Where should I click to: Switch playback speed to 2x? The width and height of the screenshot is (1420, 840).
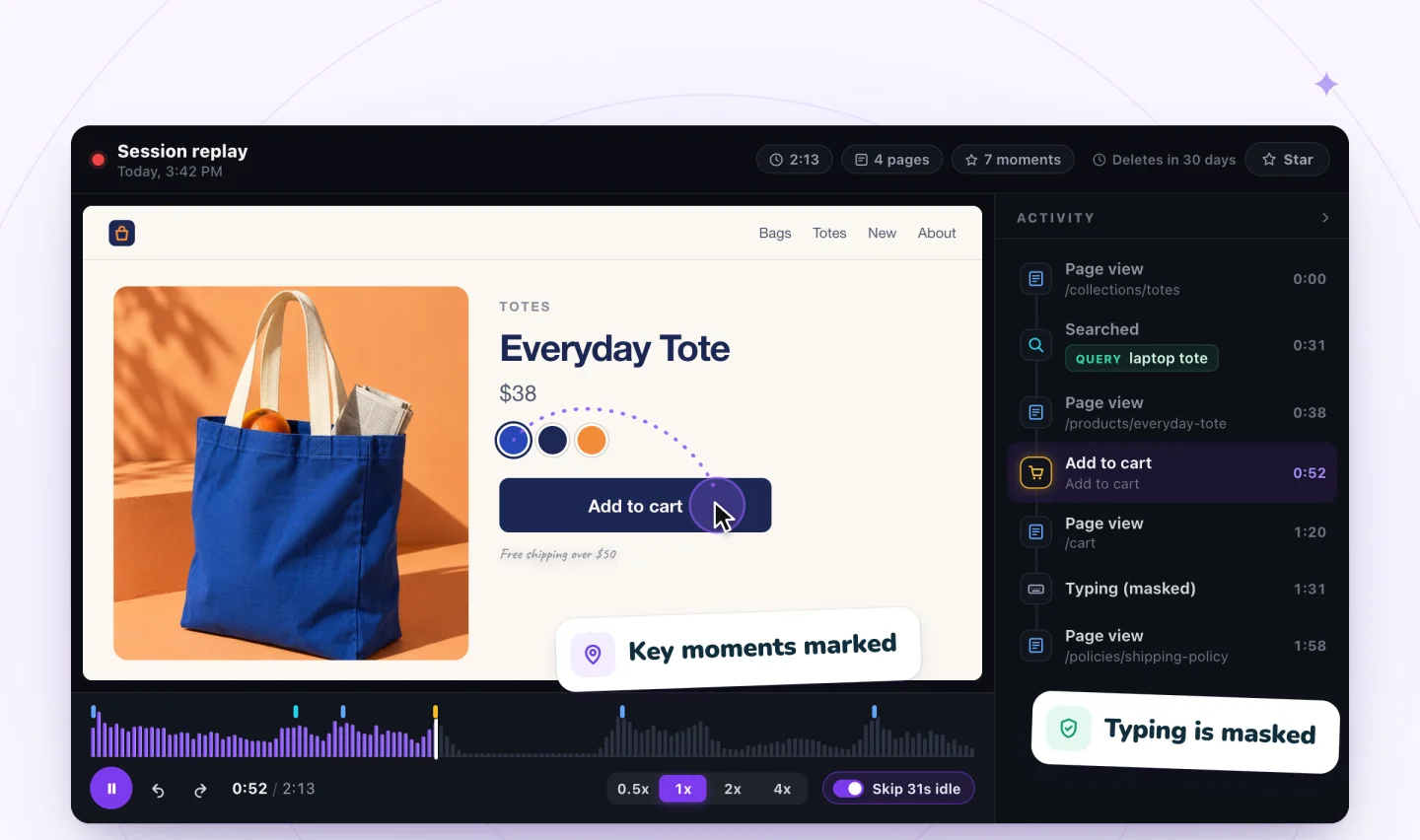pyautogui.click(x=733, y=789)
